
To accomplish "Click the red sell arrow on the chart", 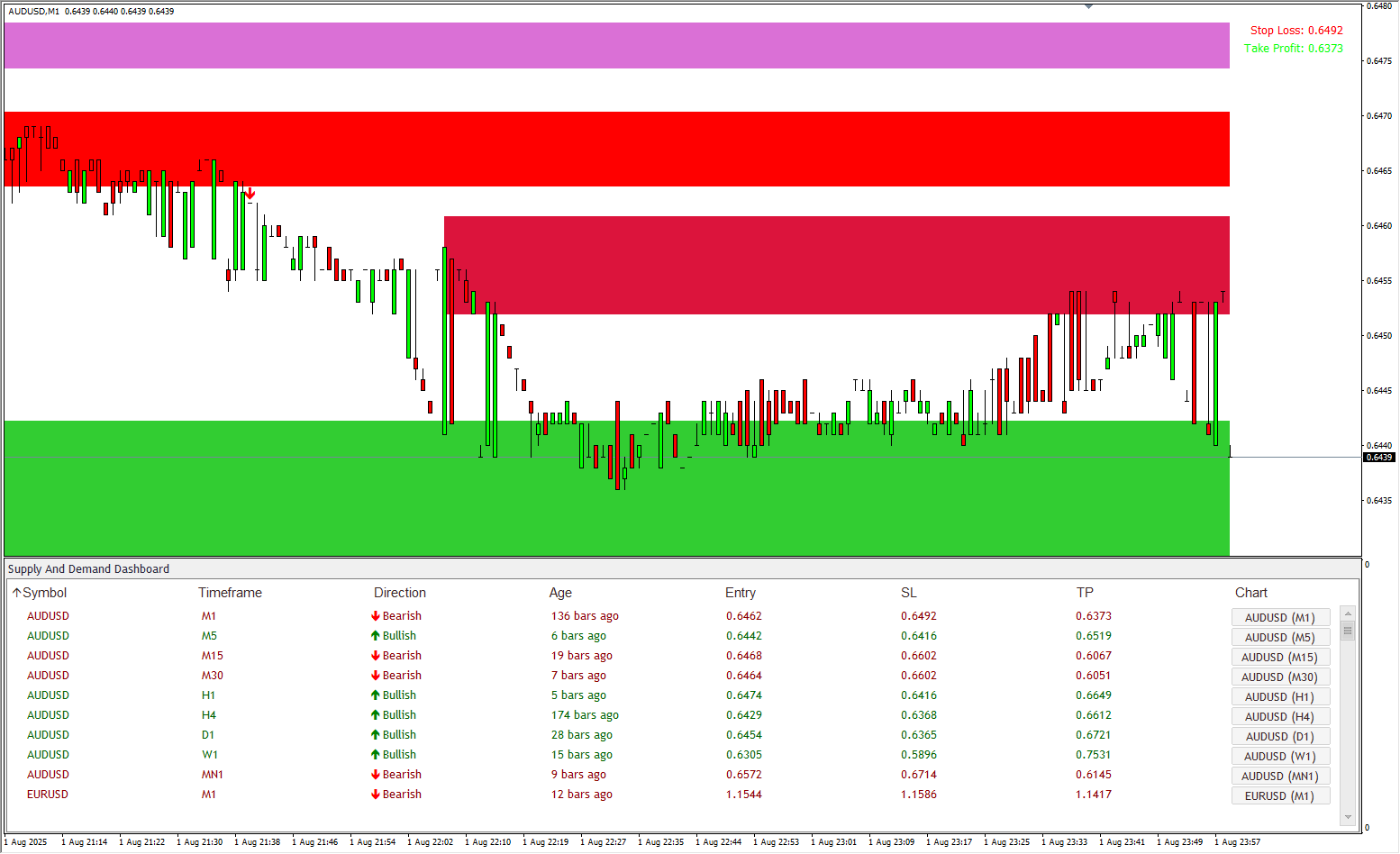I will [x=250, y=194].
